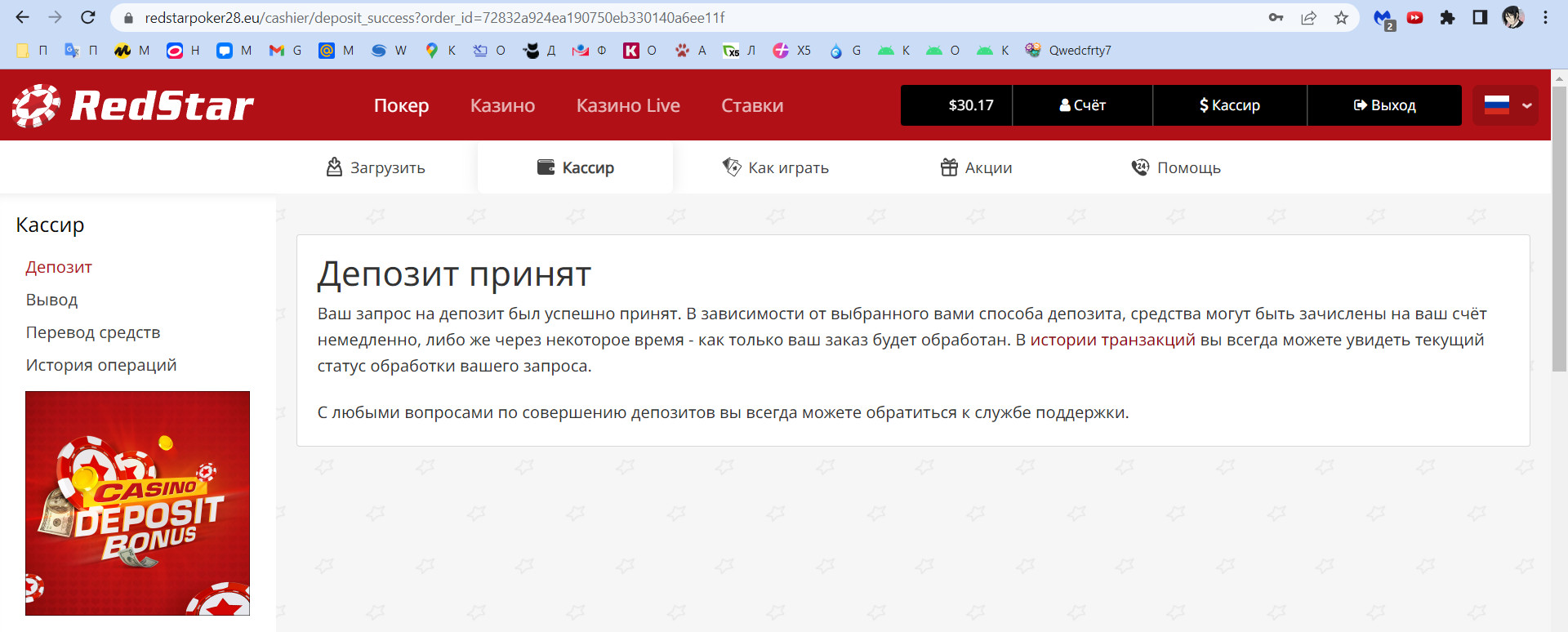1568x632 pixels.
Task: Click the red YouTube-style extension icon
Action: click(1415, 17)
